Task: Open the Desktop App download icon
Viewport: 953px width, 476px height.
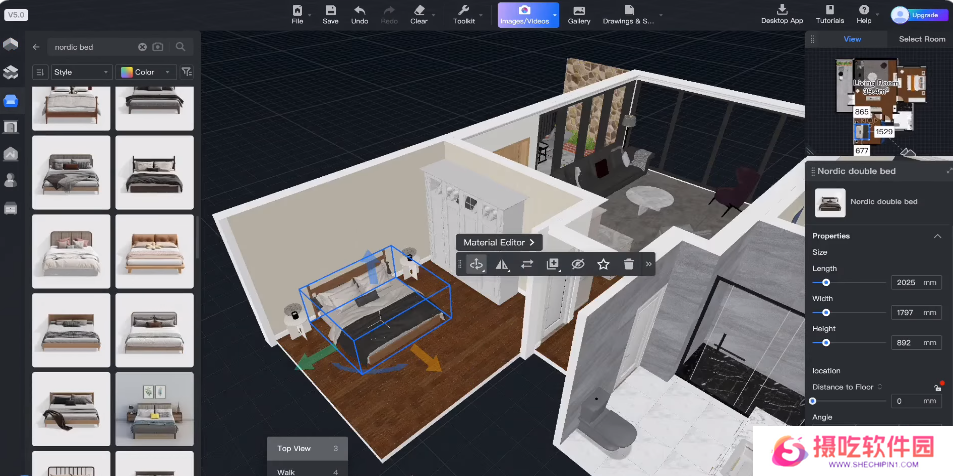Action: (x=782, y=10)
